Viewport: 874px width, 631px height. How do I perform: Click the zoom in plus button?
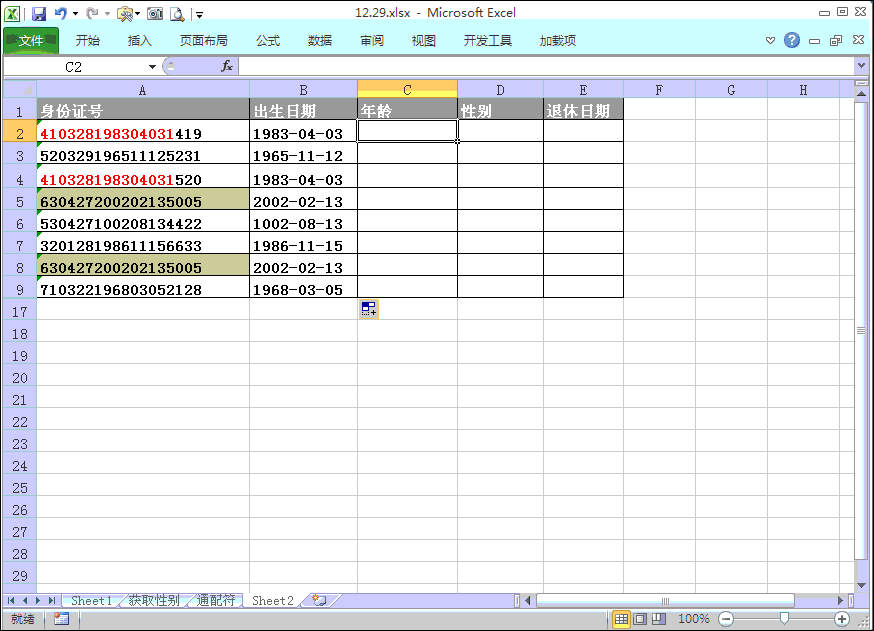(842, 619)
